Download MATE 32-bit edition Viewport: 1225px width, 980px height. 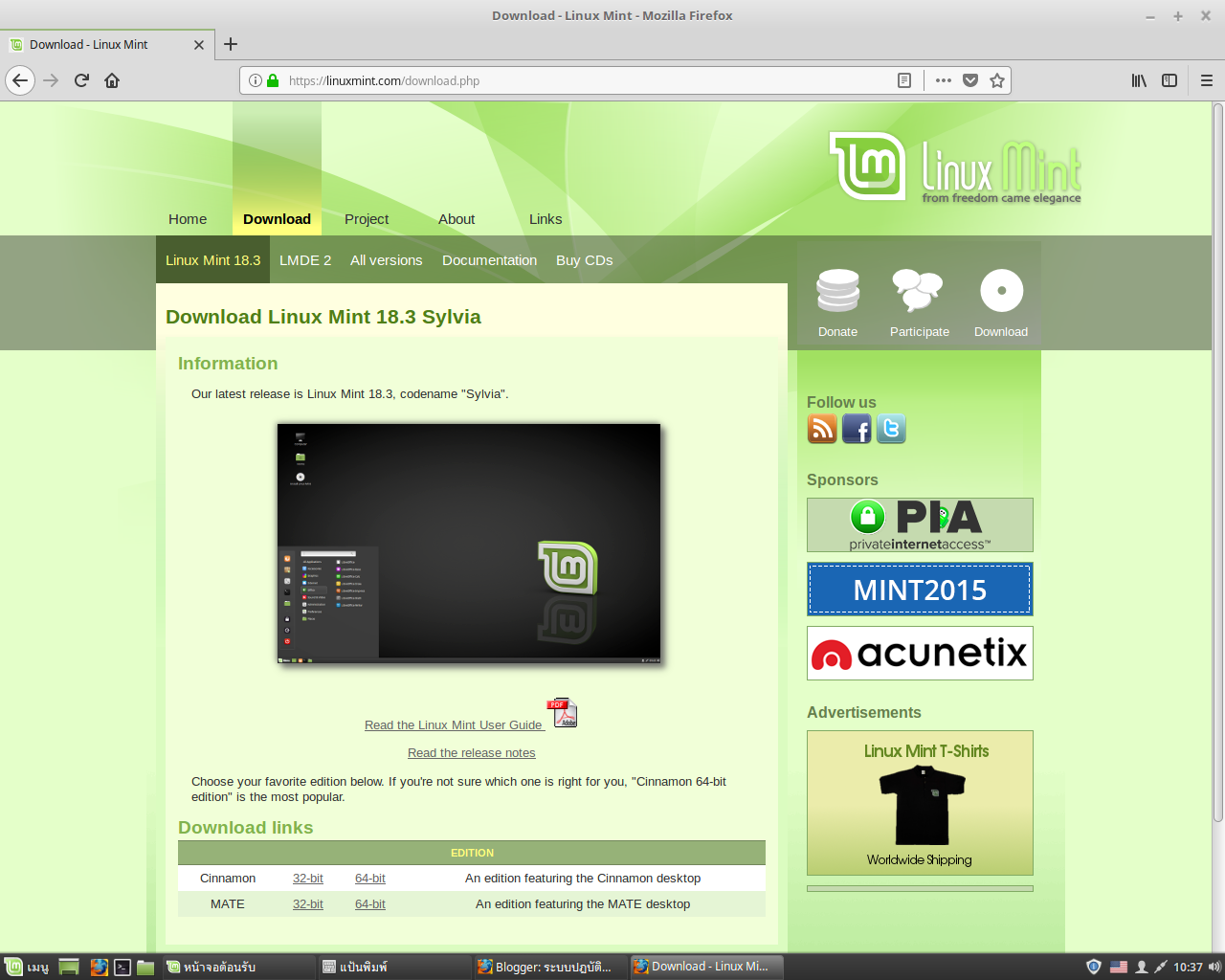[308, 904]
